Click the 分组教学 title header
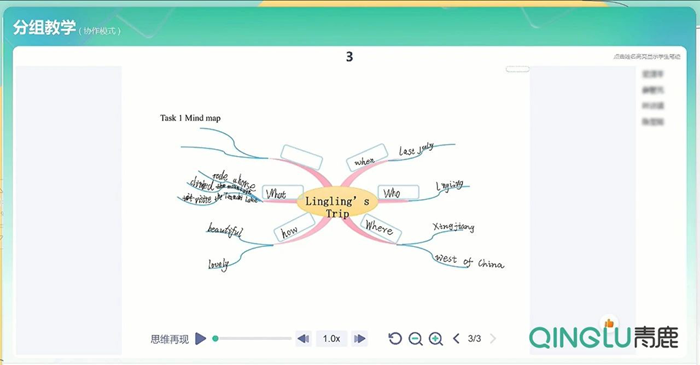Viewport: 700px width, 365px height. point(44,28)
